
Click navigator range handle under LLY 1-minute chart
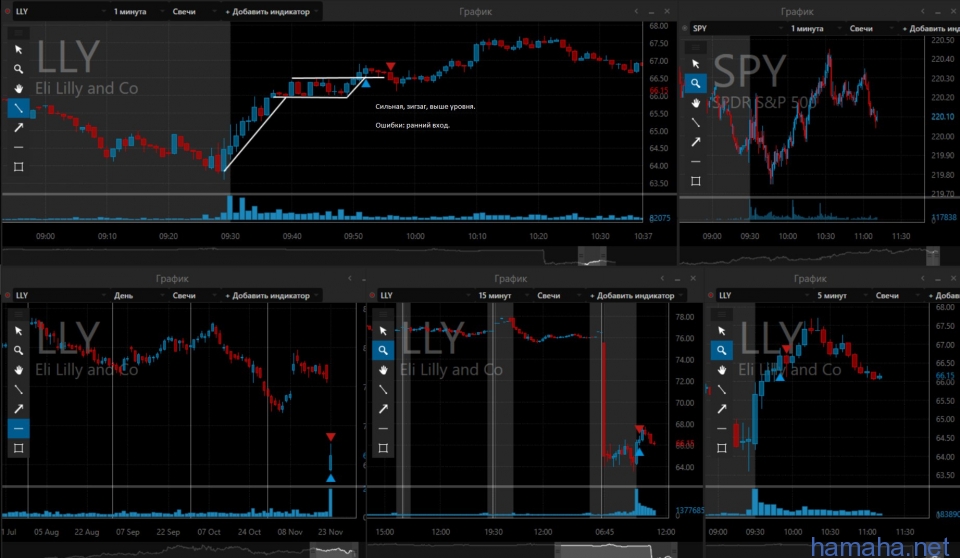(592, 256)
